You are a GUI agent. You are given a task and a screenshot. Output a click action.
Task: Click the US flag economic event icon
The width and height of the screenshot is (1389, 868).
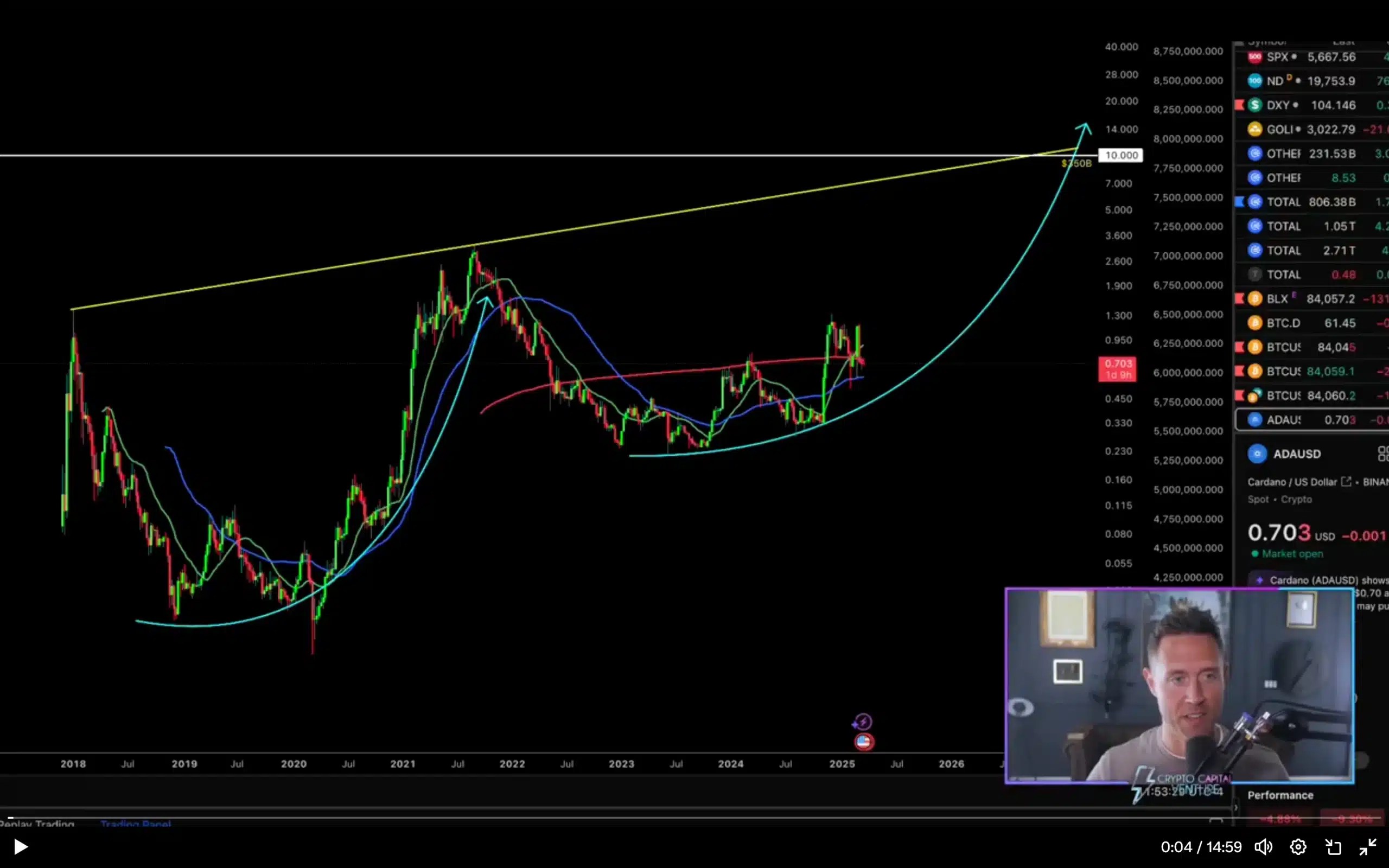coord(863,742)
